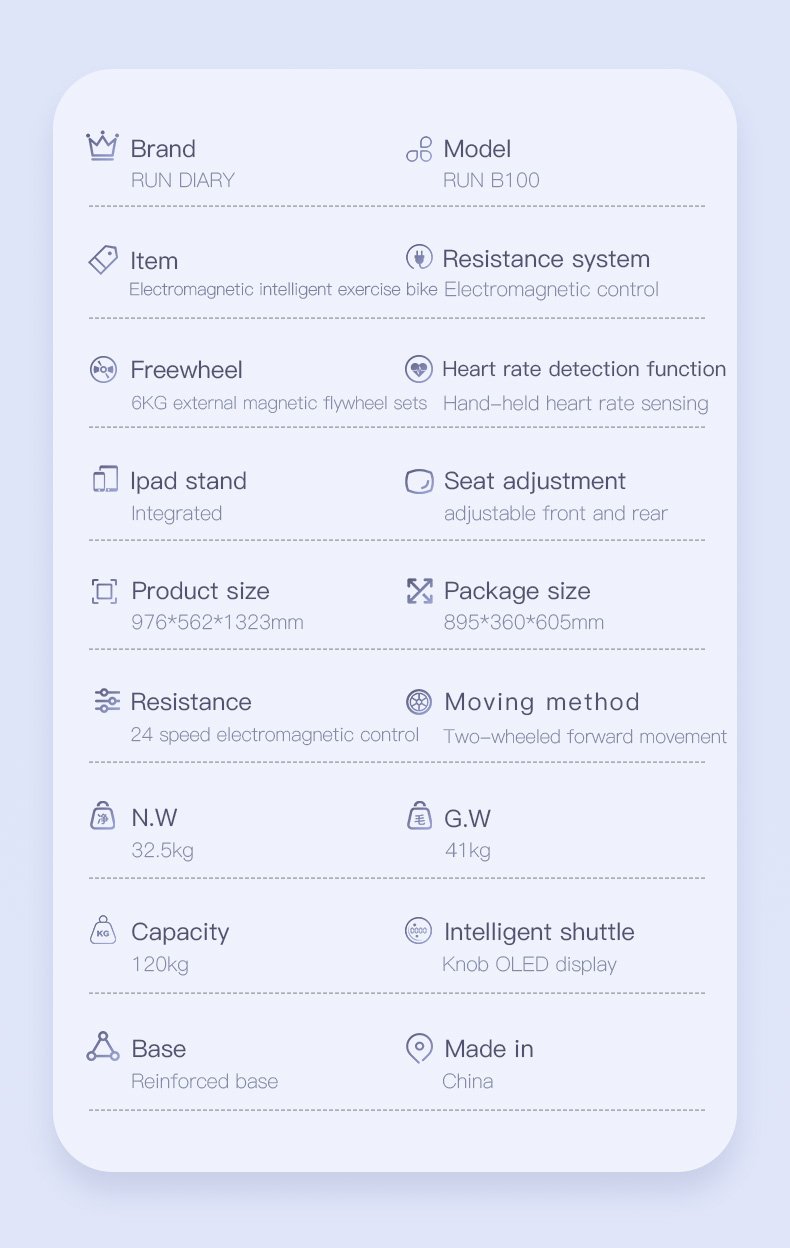Click the Made in location pin icon
The image size is (790, 1248).
pyautogui.click(x=419, y=1048)
